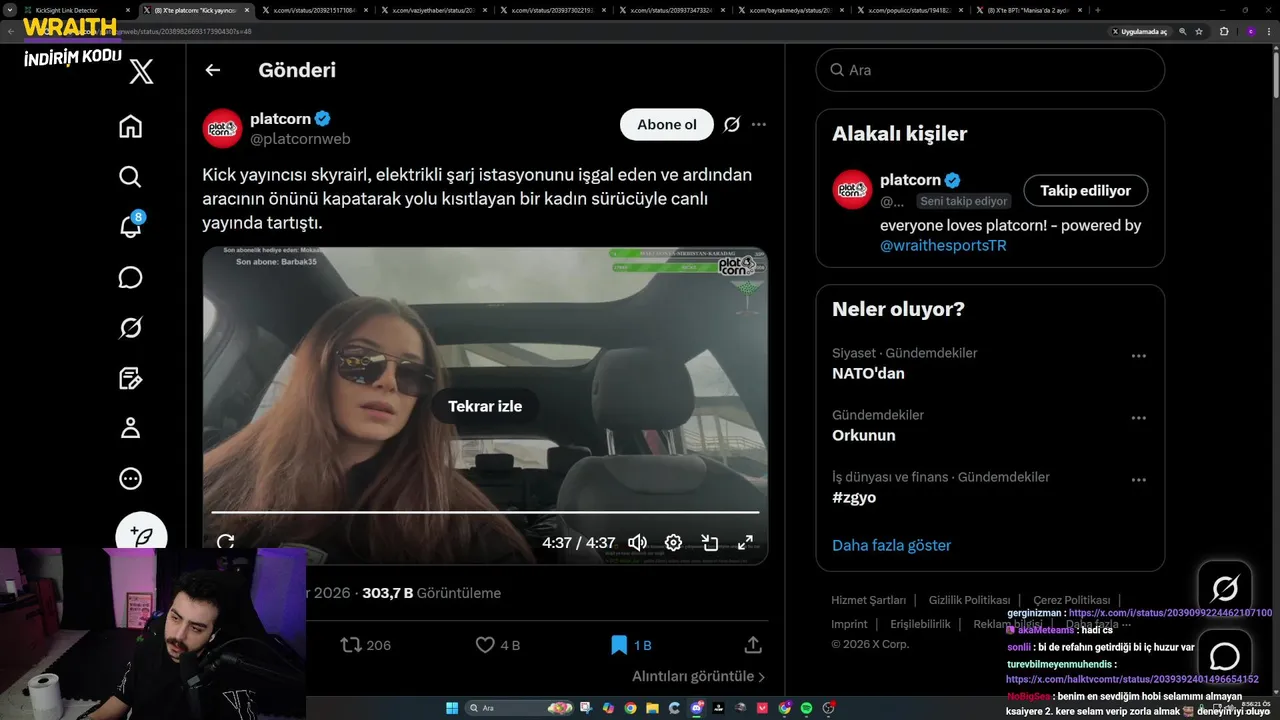The image size is (1280, 720).
Task: Open video settings gear icon
Action: click(674, 542)
